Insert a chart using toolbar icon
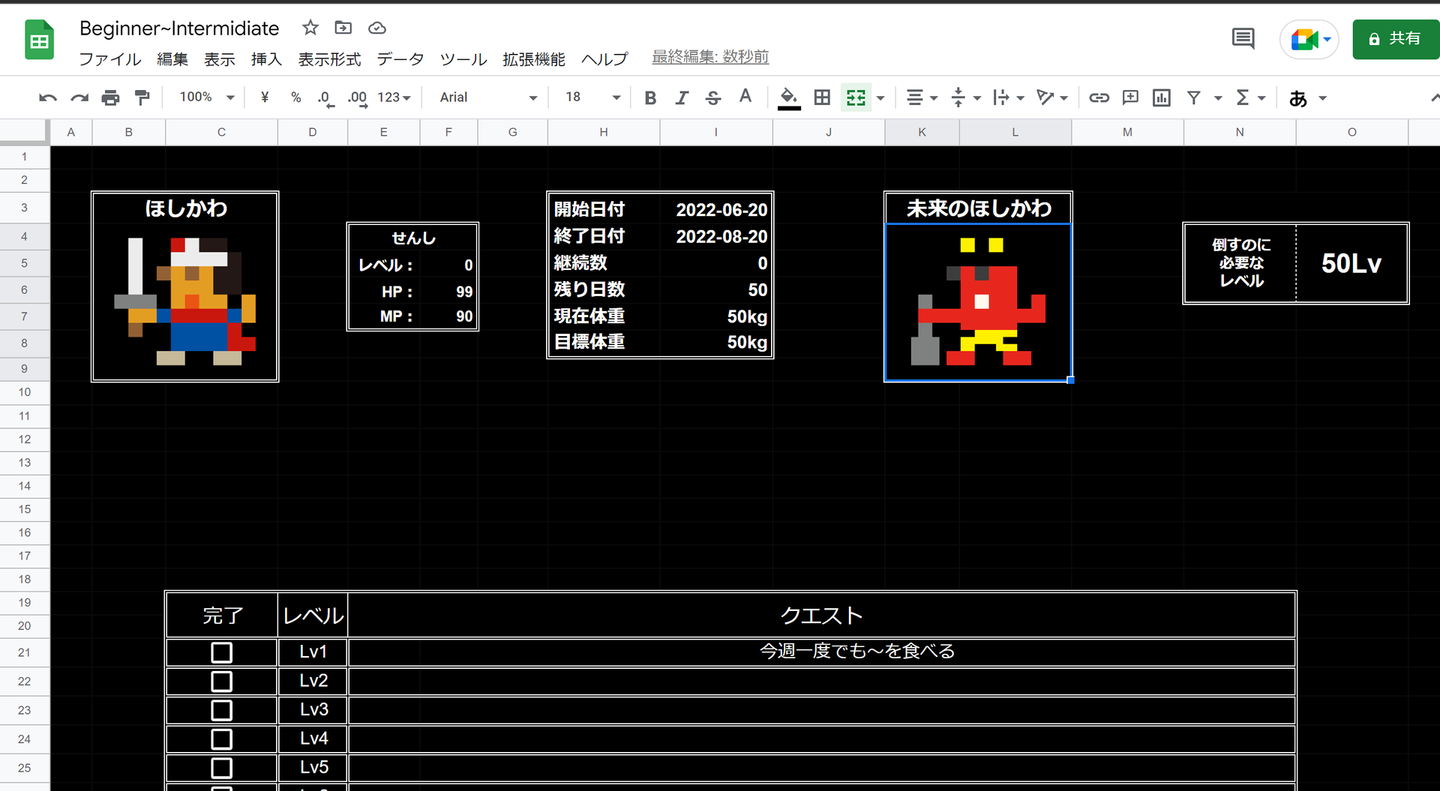Screen dimensions: 1440x791 pyautogui.click(x=1161, y=97)
